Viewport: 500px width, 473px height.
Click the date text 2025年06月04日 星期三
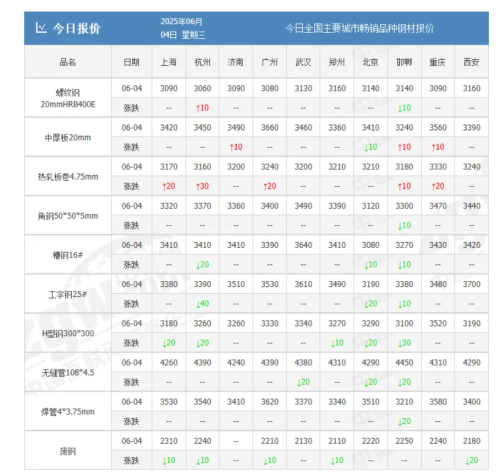click(183, 28)
